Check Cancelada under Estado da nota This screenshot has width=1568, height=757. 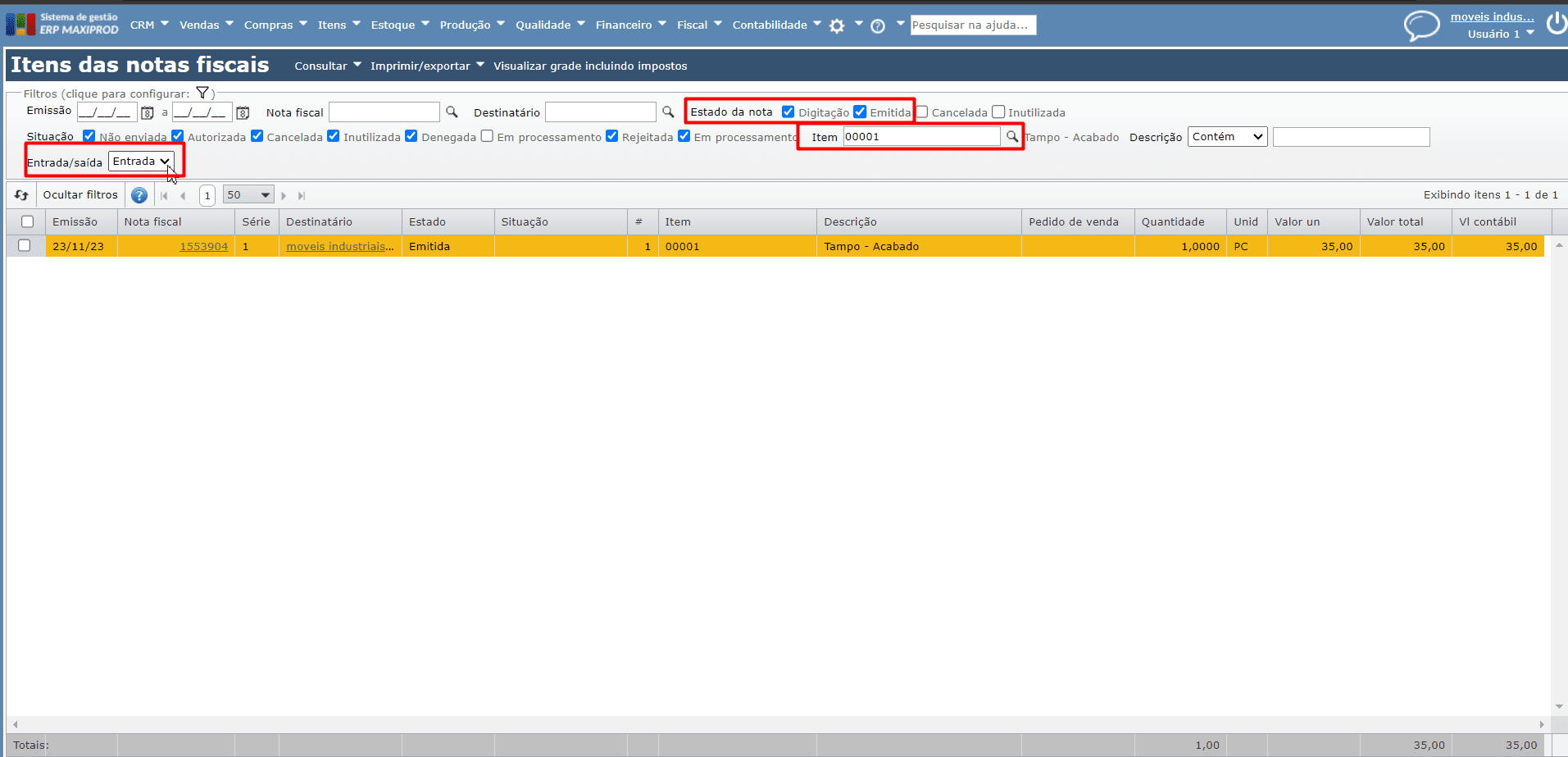tap(921, 112)
